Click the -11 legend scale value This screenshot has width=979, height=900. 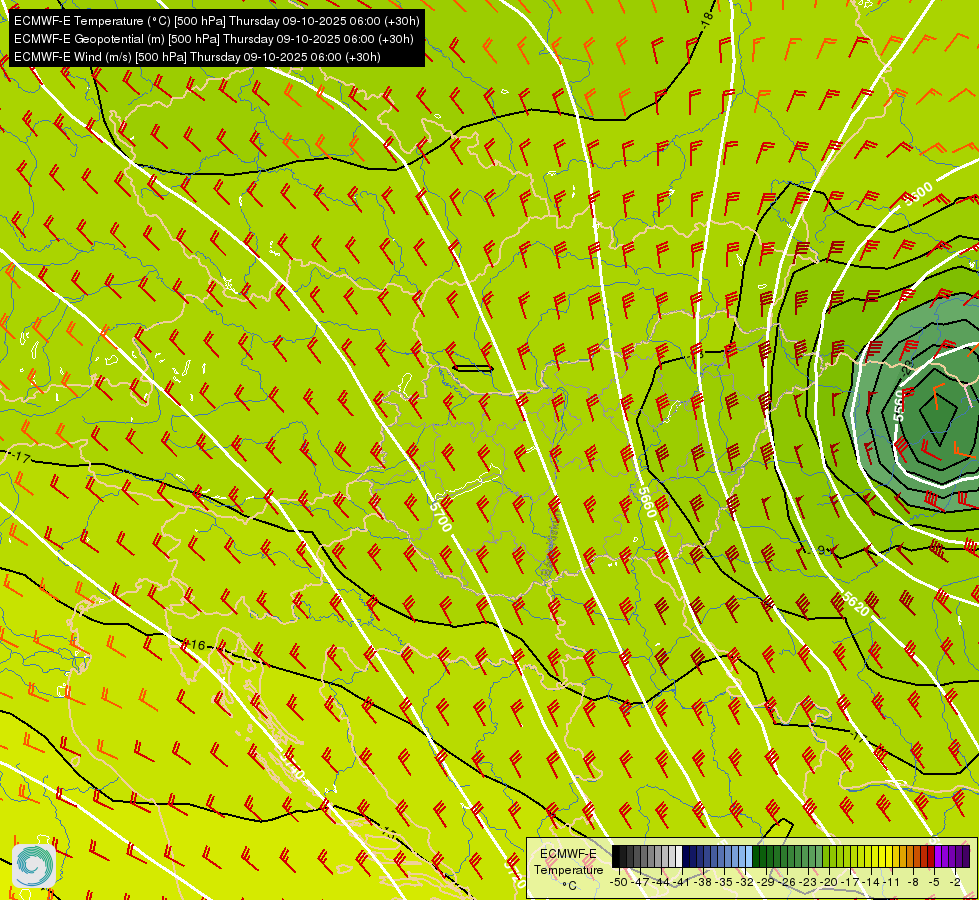coord(891,883)
